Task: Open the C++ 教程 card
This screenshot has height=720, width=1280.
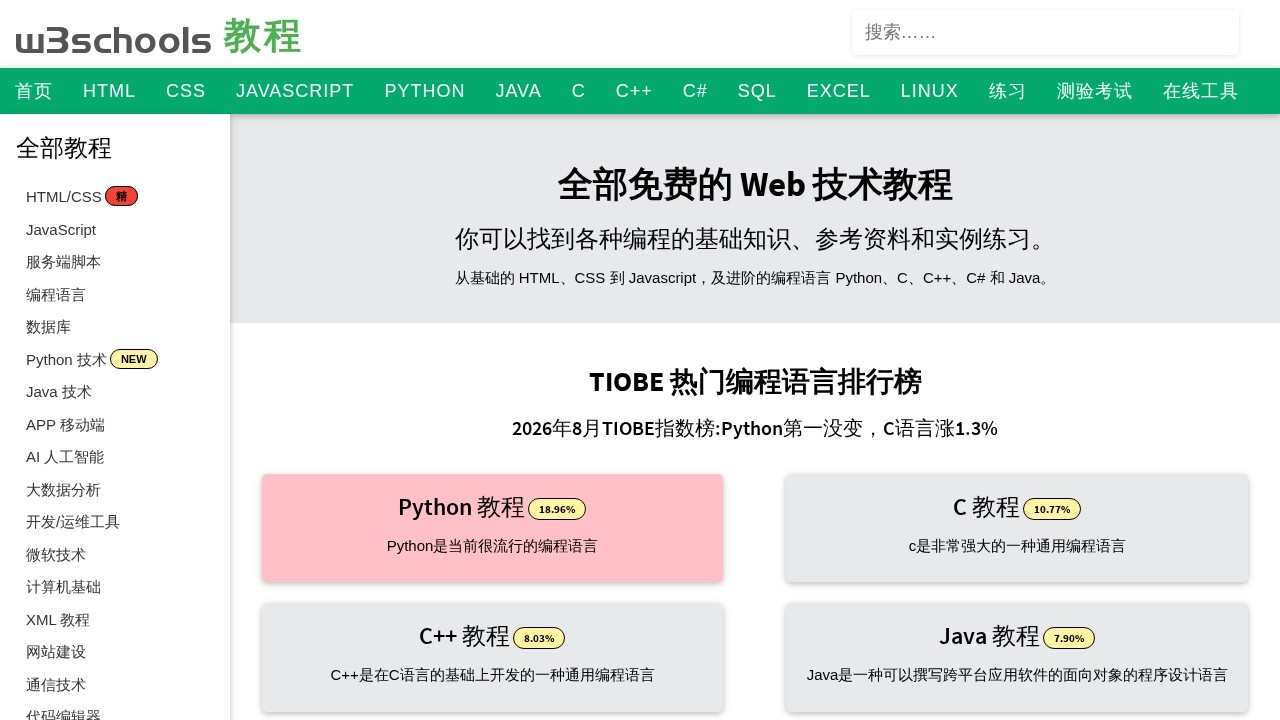Action: (x=492, y=657)
